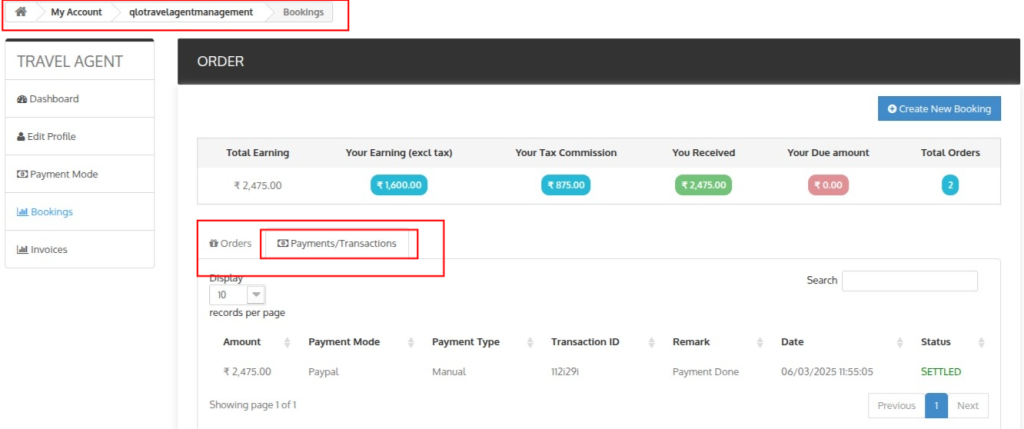
Task: Open qlotravelagentmanagement breadcrumb link
Action: (x=191, y=12)
